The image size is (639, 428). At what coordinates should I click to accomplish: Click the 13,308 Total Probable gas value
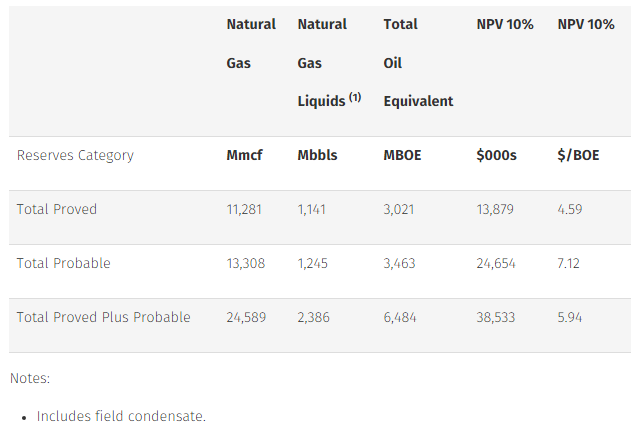pyautogui.click(x=246, y=263)
